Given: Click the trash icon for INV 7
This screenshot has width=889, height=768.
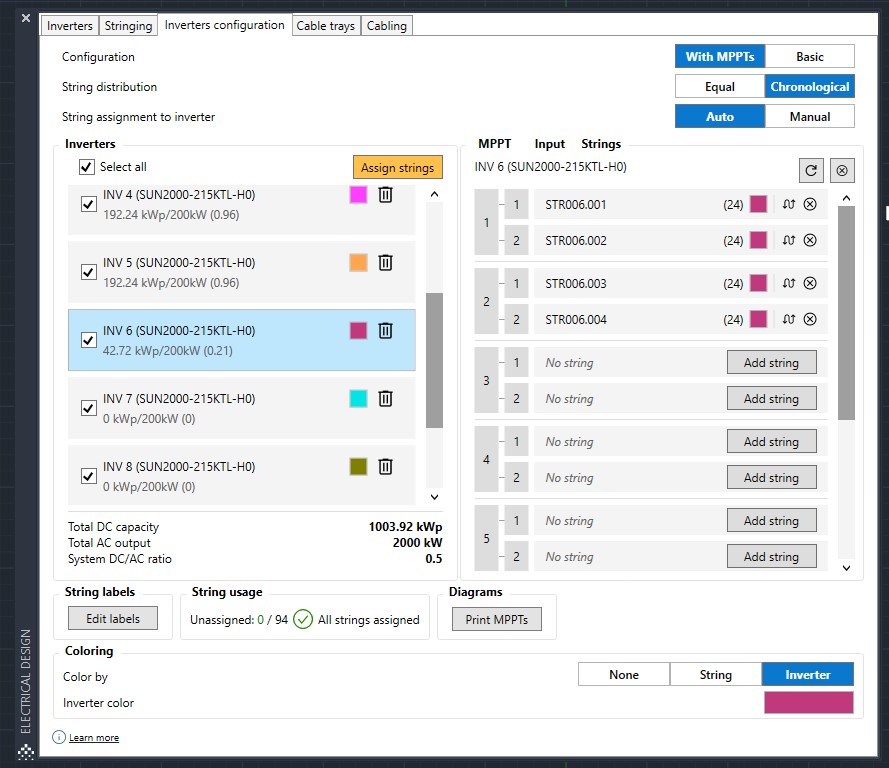Looking at the screenshot, I should [x=385, y=399].
